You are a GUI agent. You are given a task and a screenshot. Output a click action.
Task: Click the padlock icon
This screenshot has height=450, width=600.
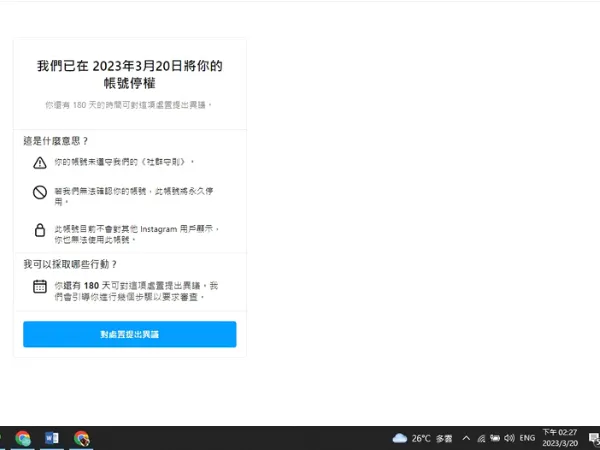tap(40, 230)
